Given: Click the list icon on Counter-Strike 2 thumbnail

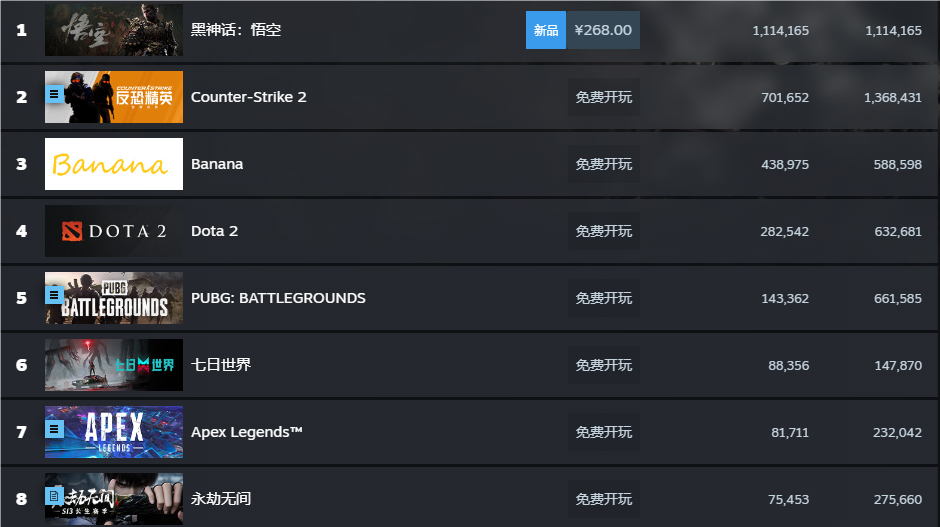Looking at the screenshot, I should (55, 95).
